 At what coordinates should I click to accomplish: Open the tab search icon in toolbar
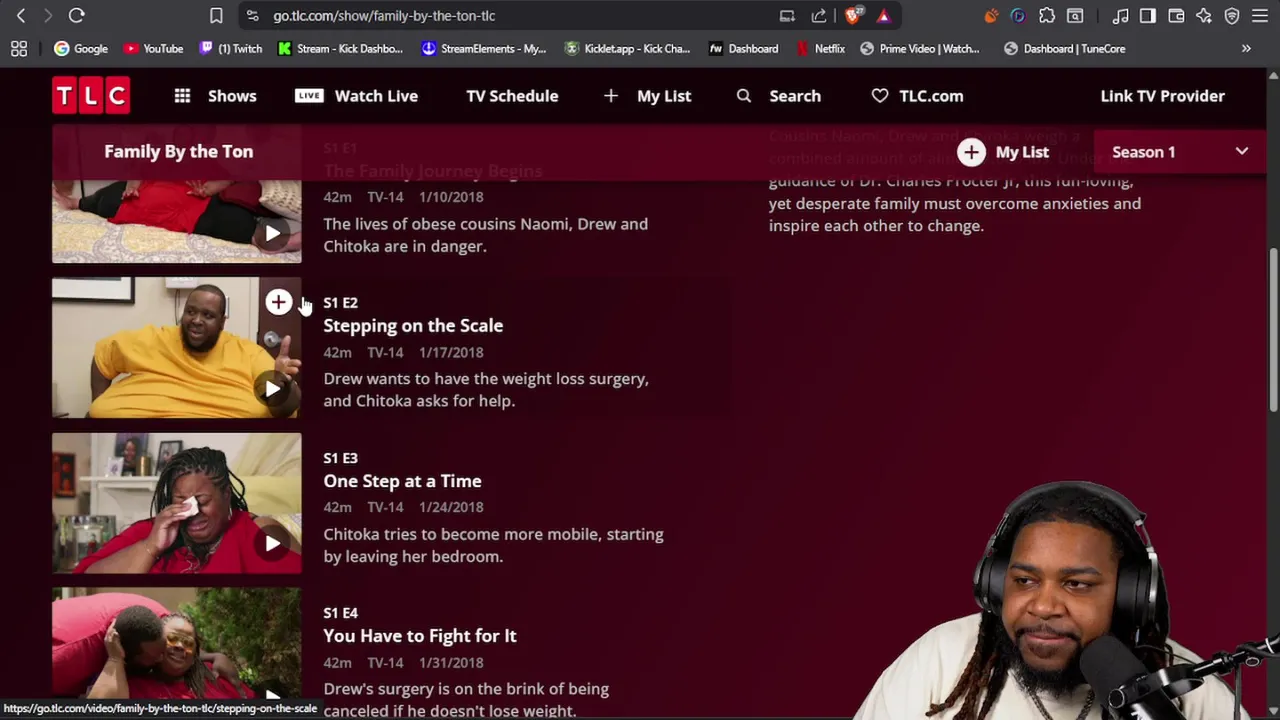(1075, 16)
